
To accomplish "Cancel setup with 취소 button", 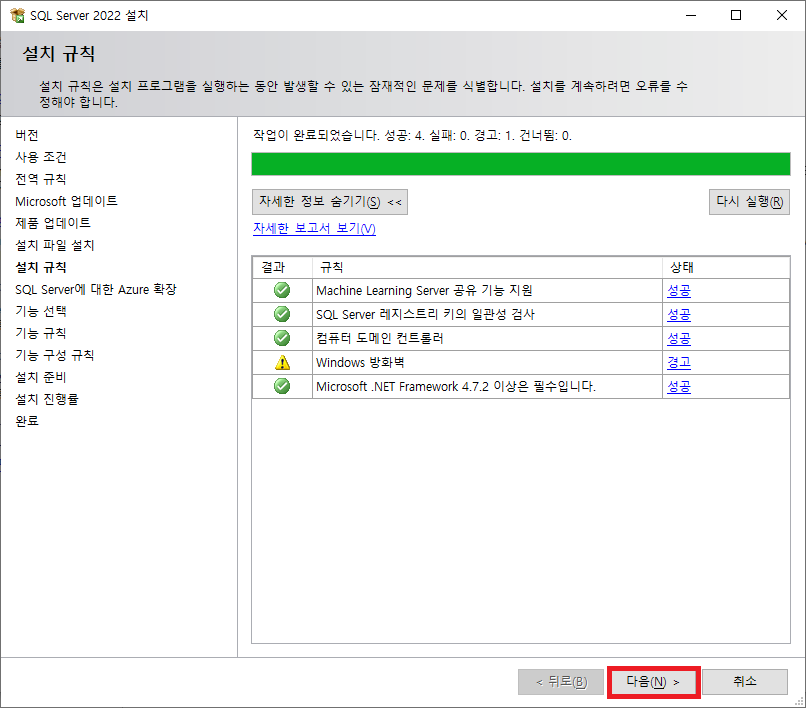I will [x=745, y=682].
